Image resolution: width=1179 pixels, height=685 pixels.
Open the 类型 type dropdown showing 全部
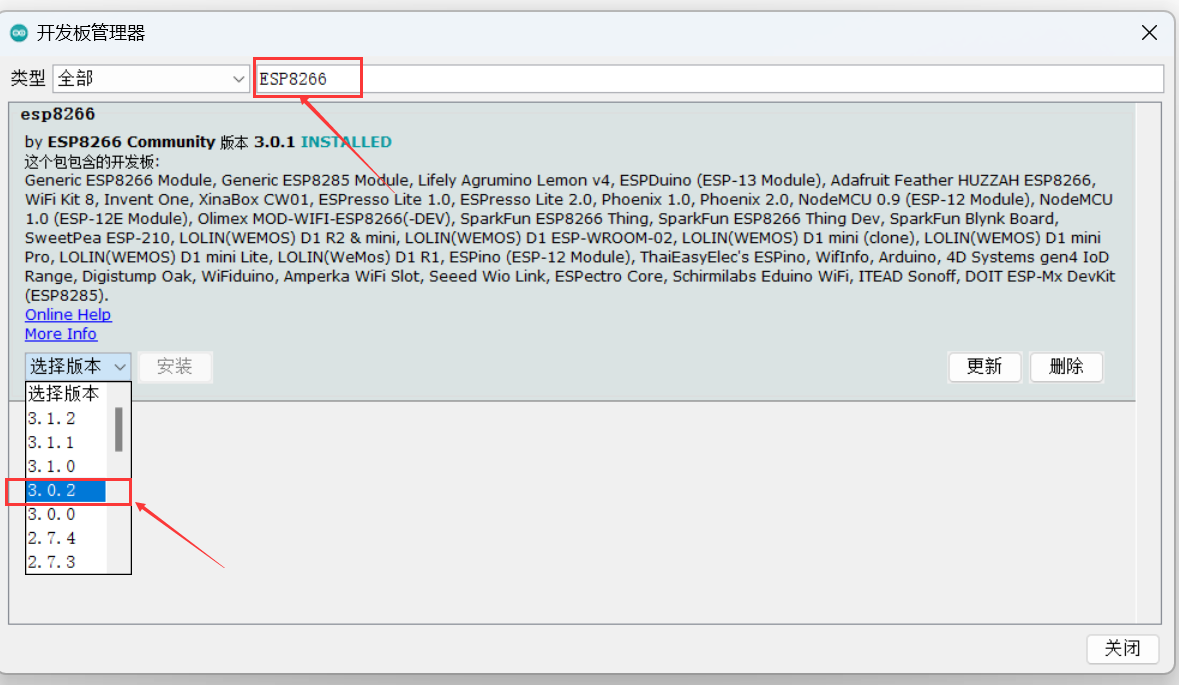(151, 78)
